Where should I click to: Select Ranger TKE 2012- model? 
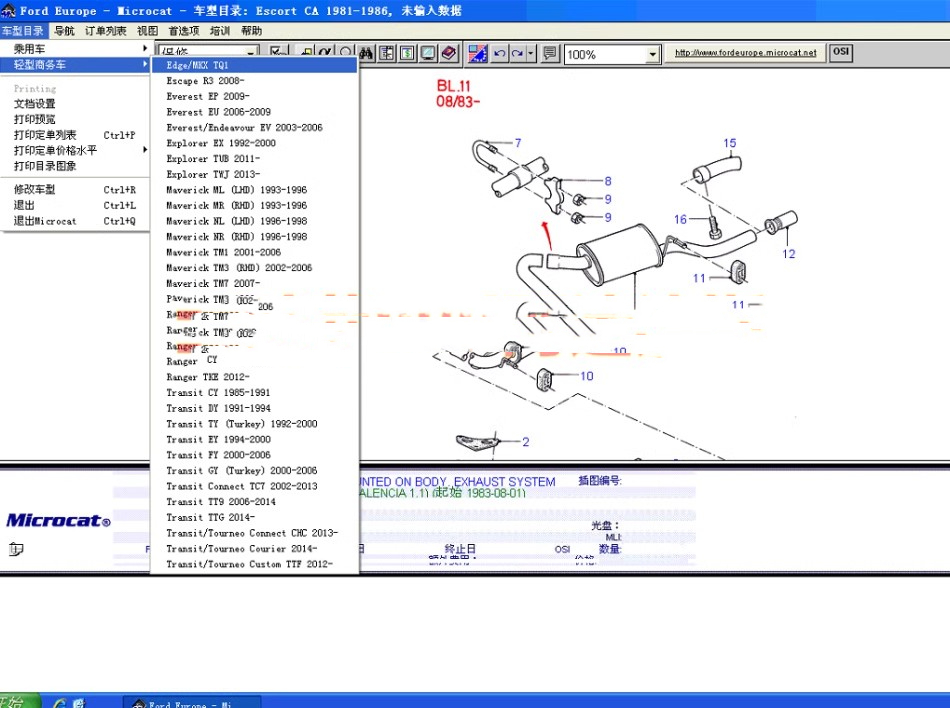tap(254, 377)
